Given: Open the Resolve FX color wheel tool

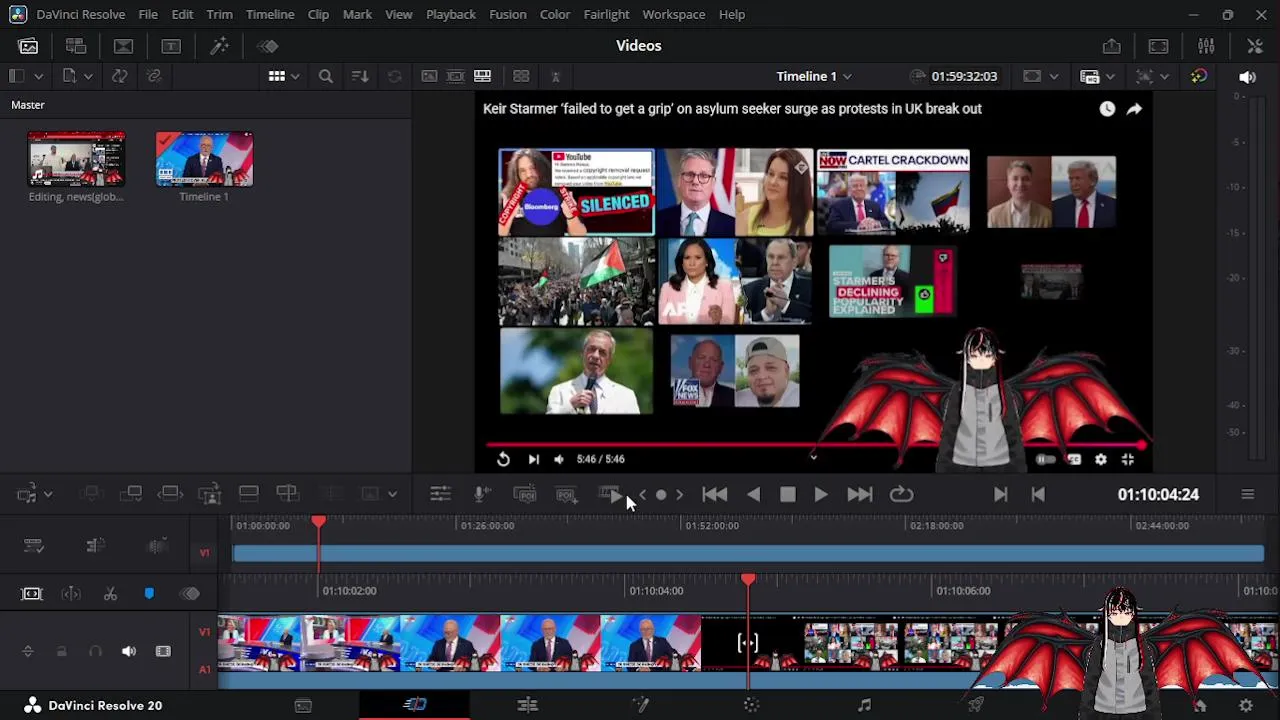Looking at the screenshot, I should click(x=1199, y=76).
